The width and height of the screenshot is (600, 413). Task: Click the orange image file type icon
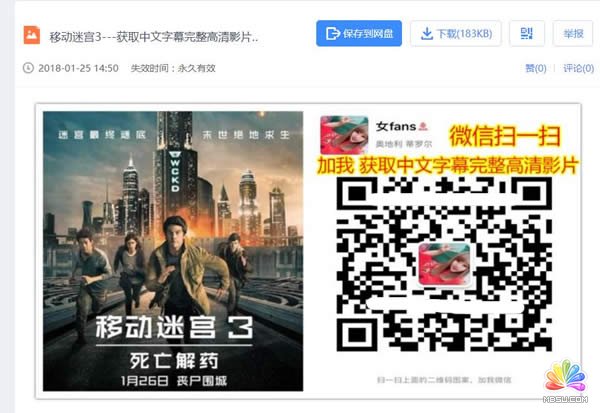(x=32, y=35)
